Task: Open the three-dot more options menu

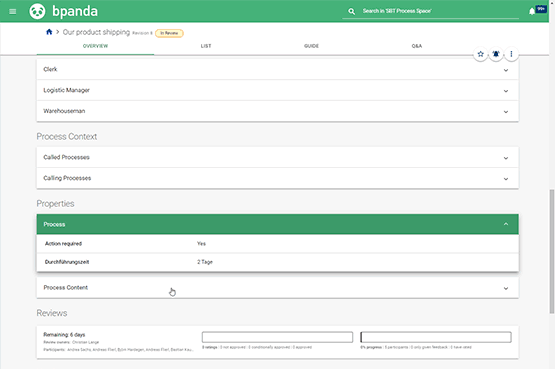Action: click(x=511, y=54)
